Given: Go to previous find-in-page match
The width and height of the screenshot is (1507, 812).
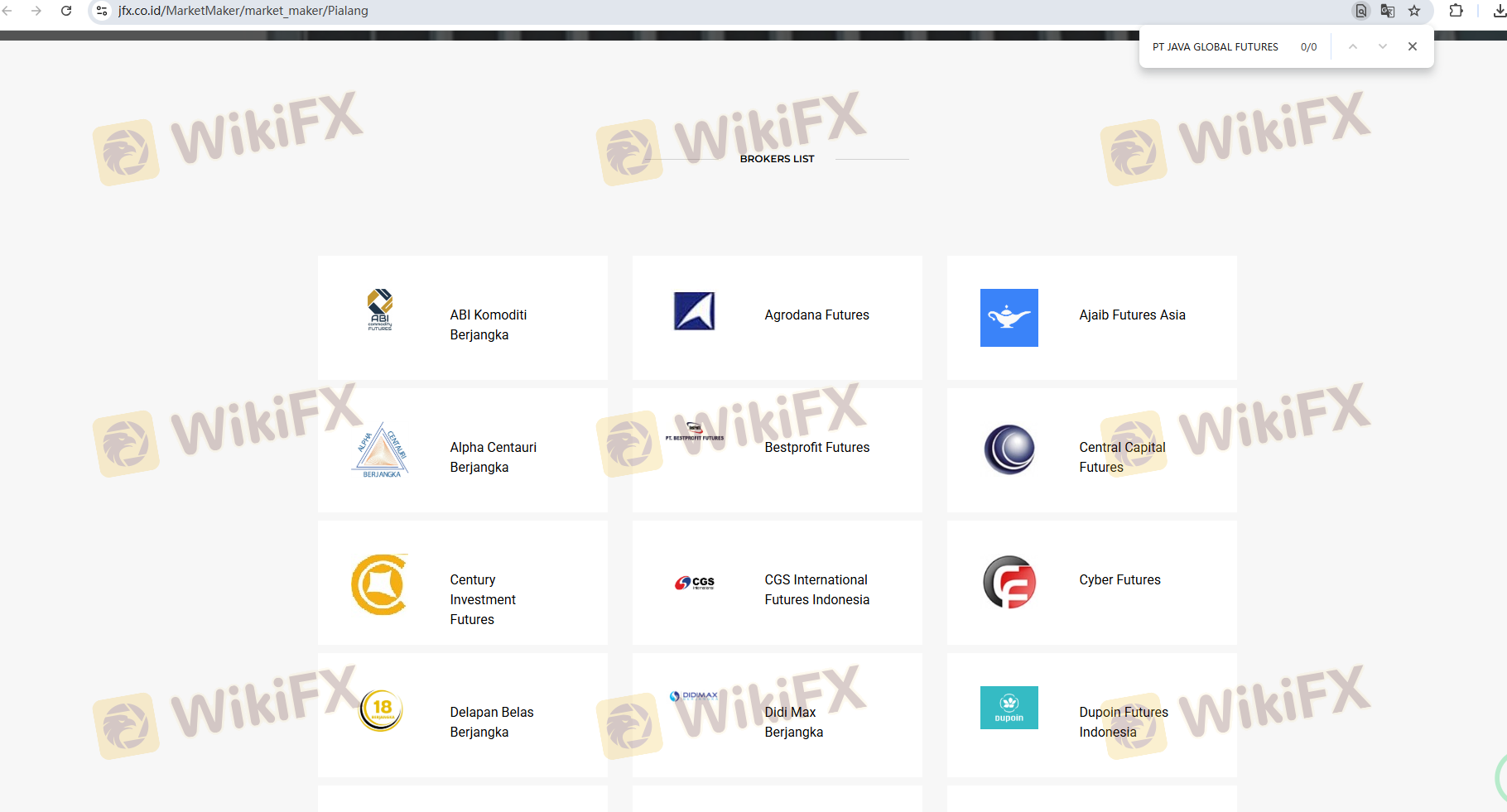Looking at the screenshot, I should (1353, 46).
